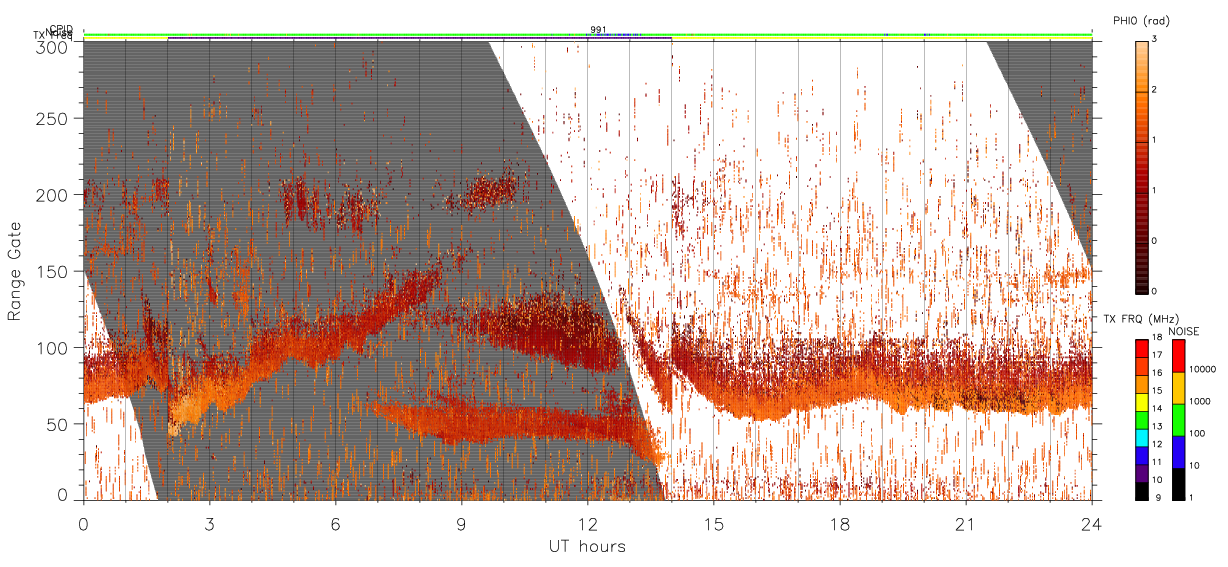The image size is (1228, 567).
Task: Click the x-axis tick label '15'
Action: [713, 524]
